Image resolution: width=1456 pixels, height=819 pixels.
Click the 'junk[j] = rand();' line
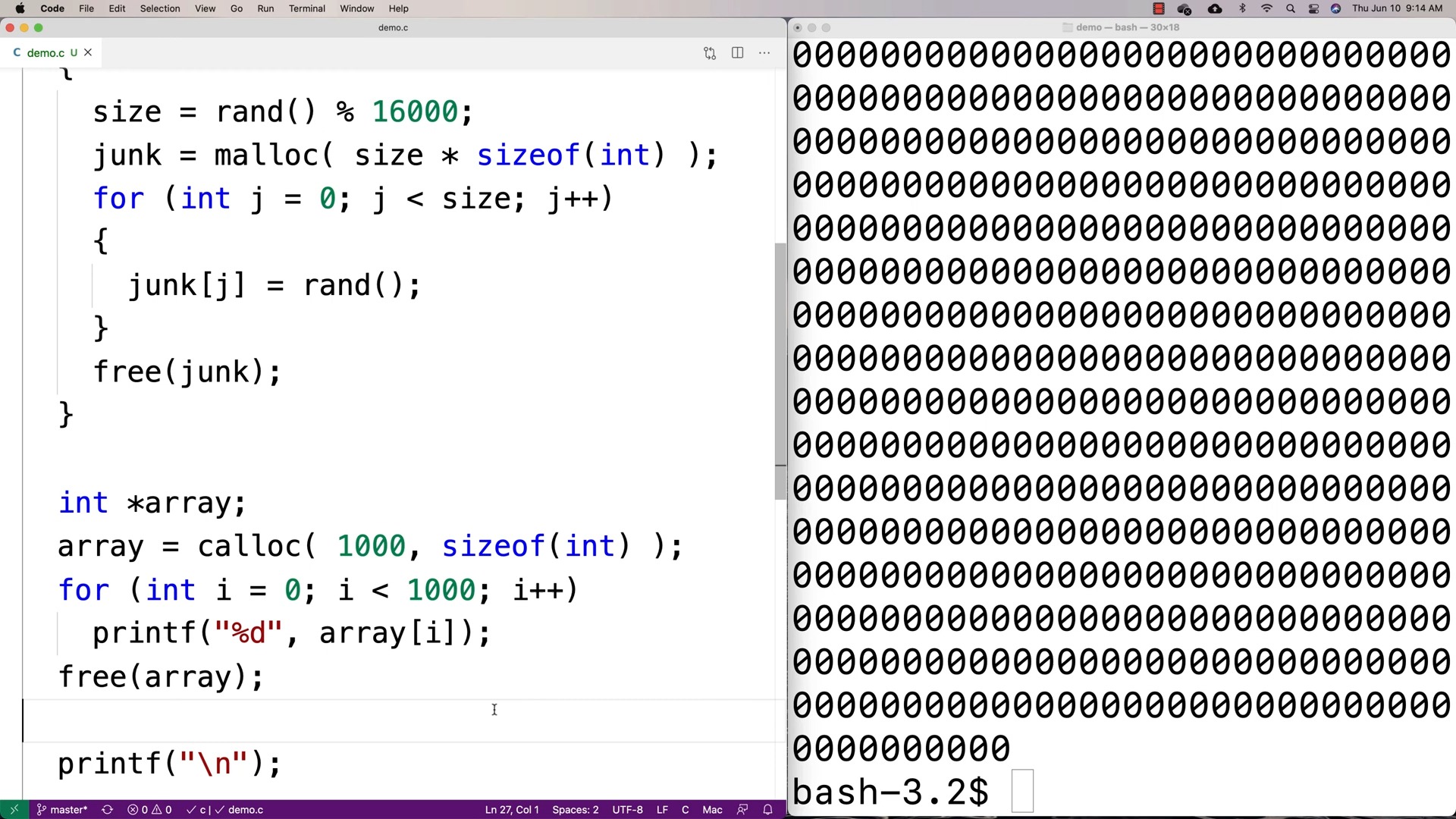(x=275, y=285)
